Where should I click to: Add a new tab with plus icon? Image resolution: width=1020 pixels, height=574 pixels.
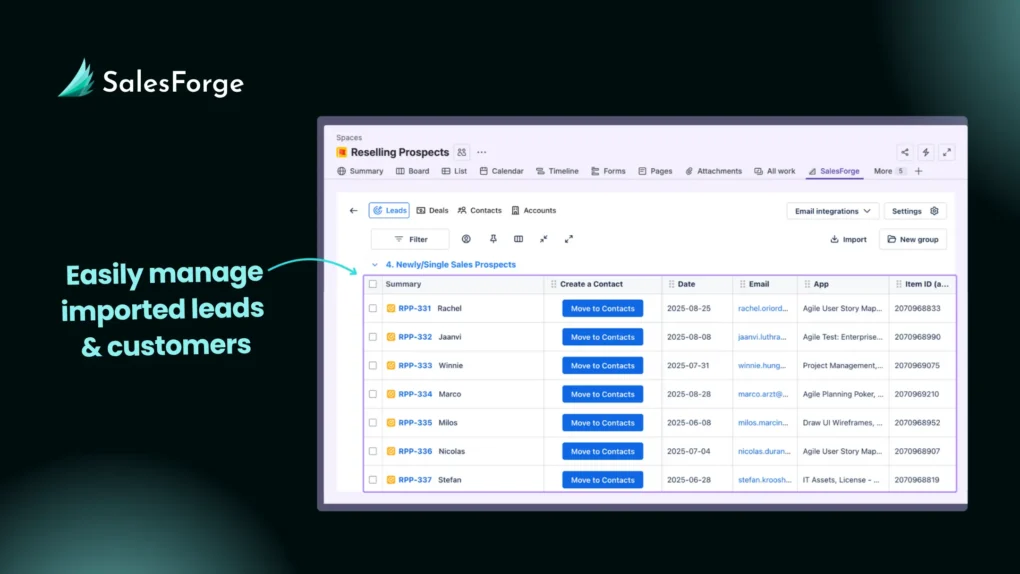coord(919,171)
